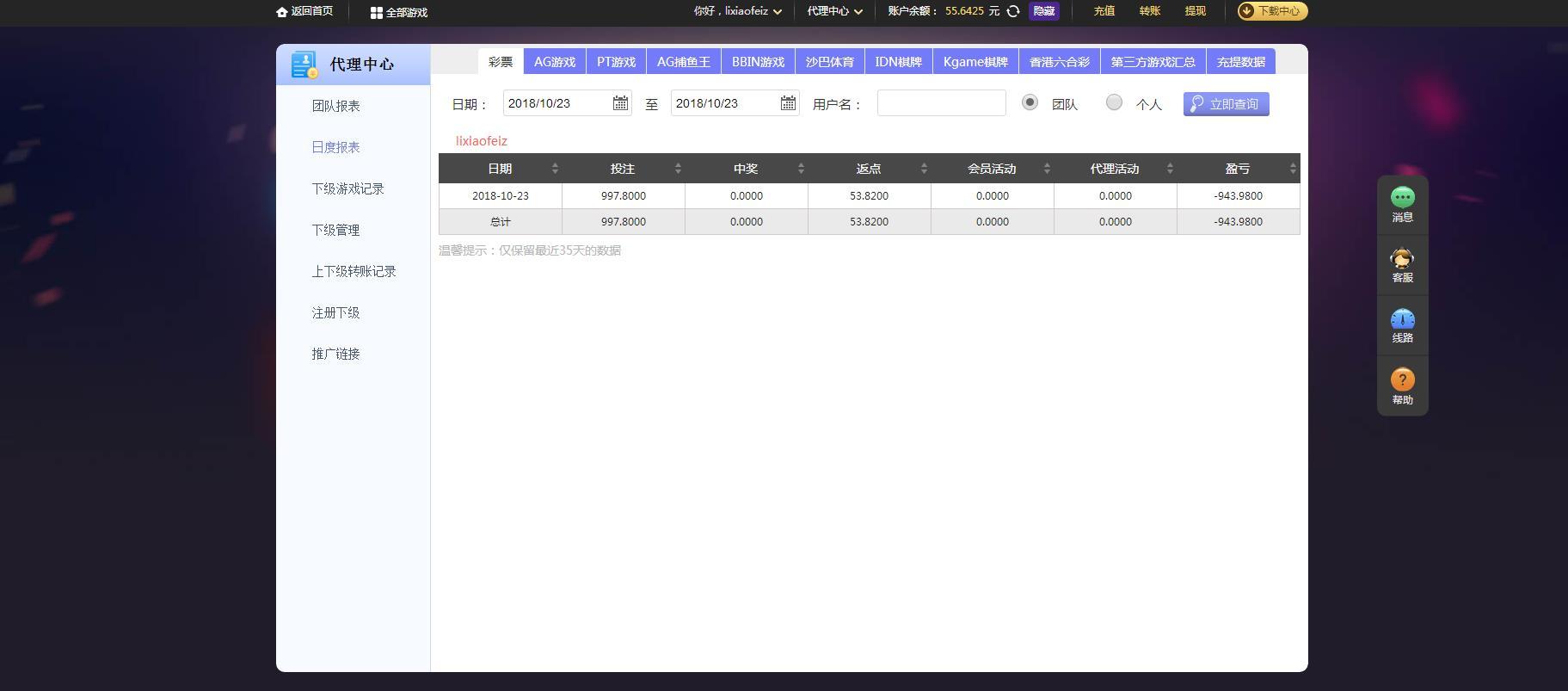Screen dimensions: 1568x691
Task: Sort table by 日期 column arrows
Action: click(555, 169)
